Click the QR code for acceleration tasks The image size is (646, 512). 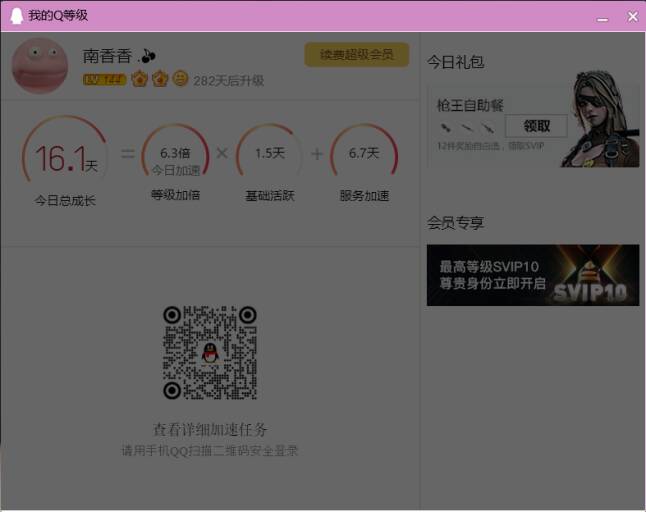[210, 353]
